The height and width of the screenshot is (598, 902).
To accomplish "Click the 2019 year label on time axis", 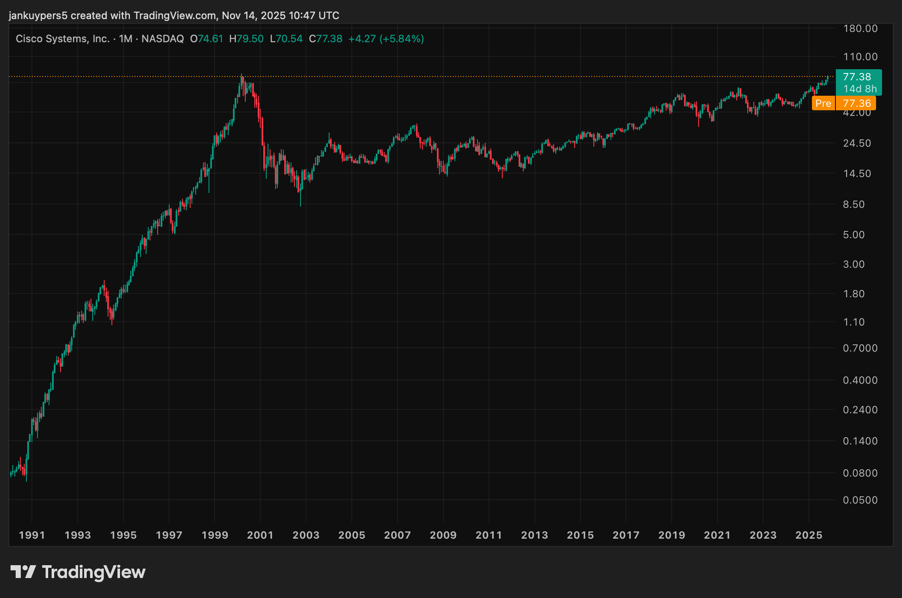I will pos(671,535).
